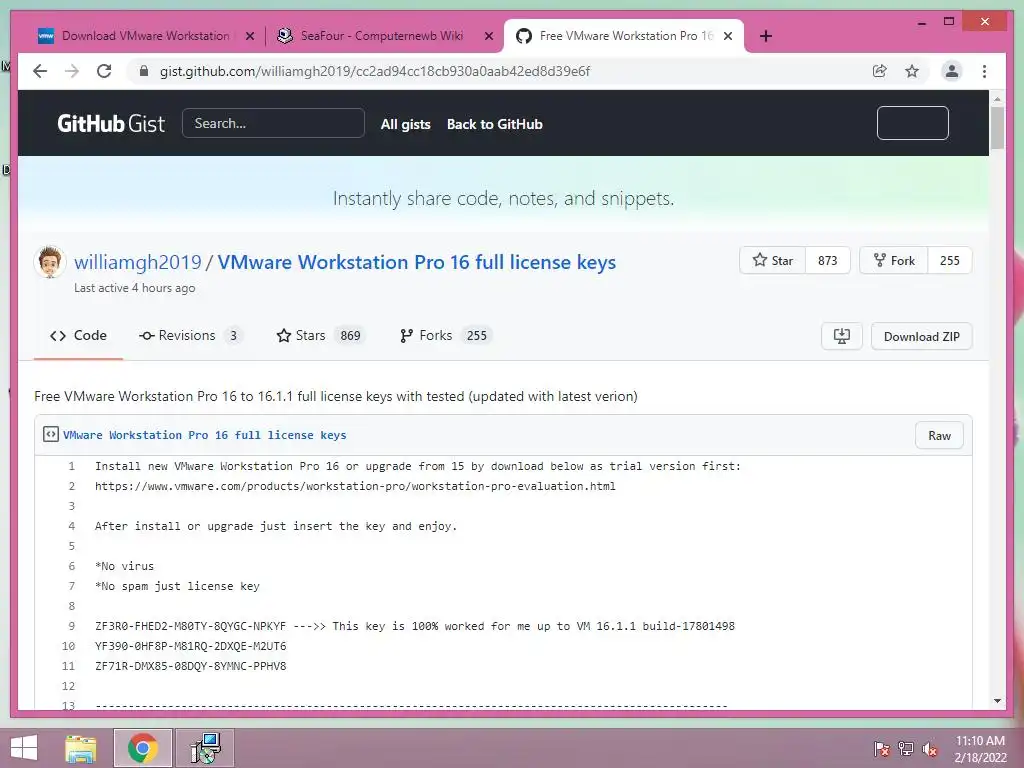Viewport: 1024px width, 768px height.
Task: Click the blank header button at top right
Action: (x=912, y=123)
